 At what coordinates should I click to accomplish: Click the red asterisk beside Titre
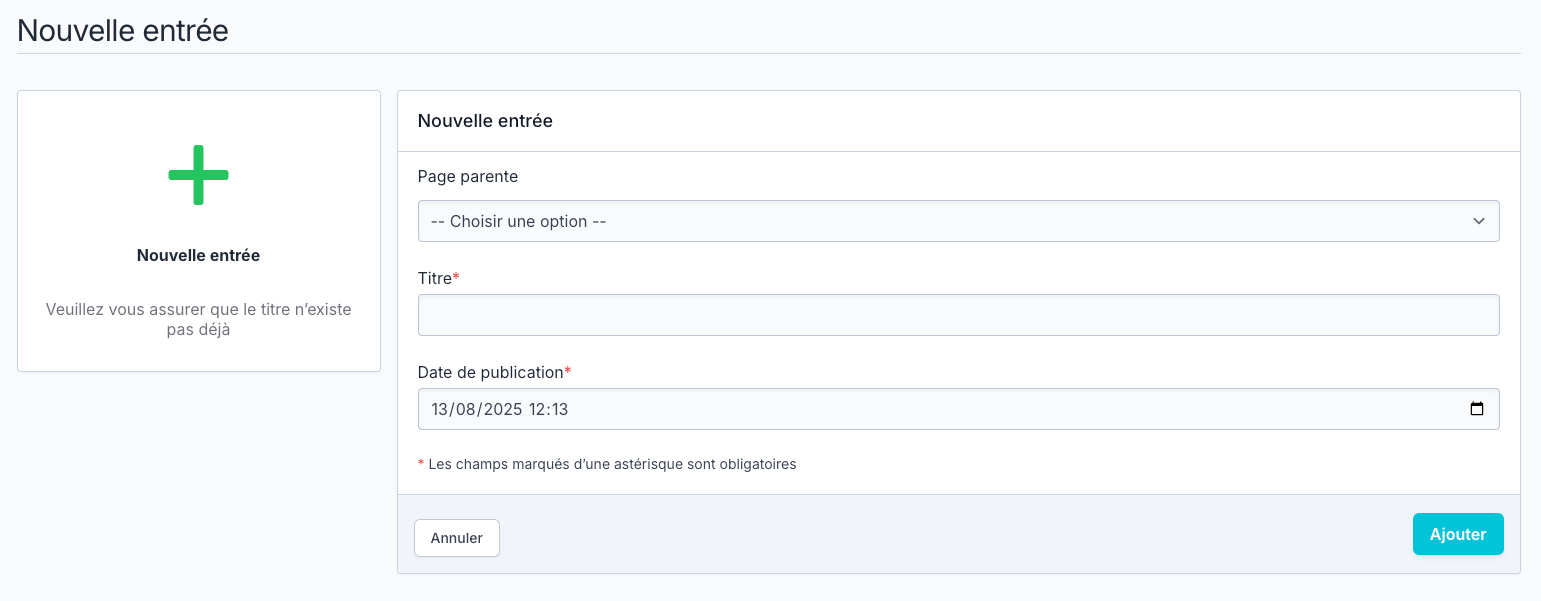(456, 277)
